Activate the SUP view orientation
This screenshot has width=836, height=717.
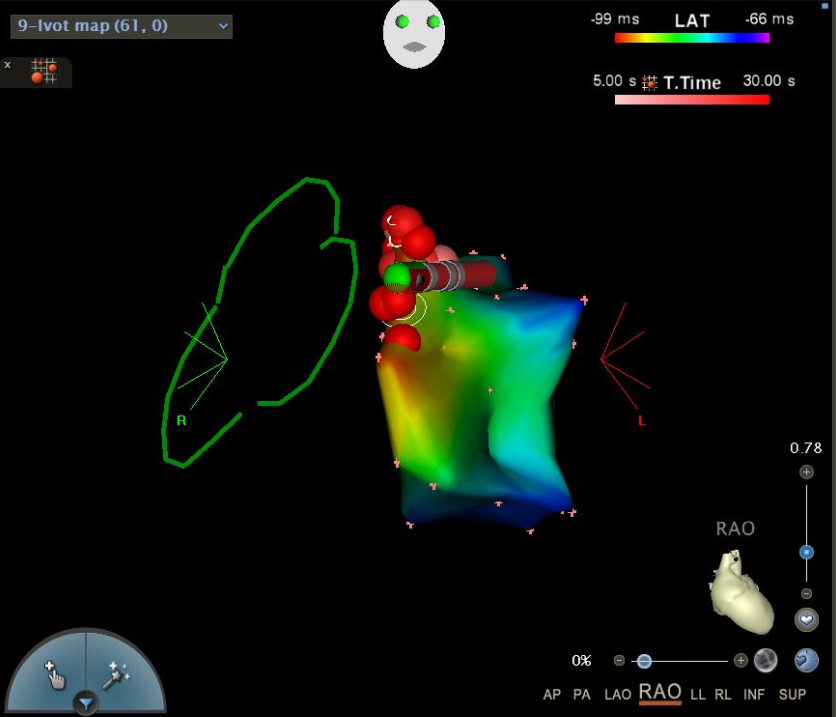(x=792, y=693)
